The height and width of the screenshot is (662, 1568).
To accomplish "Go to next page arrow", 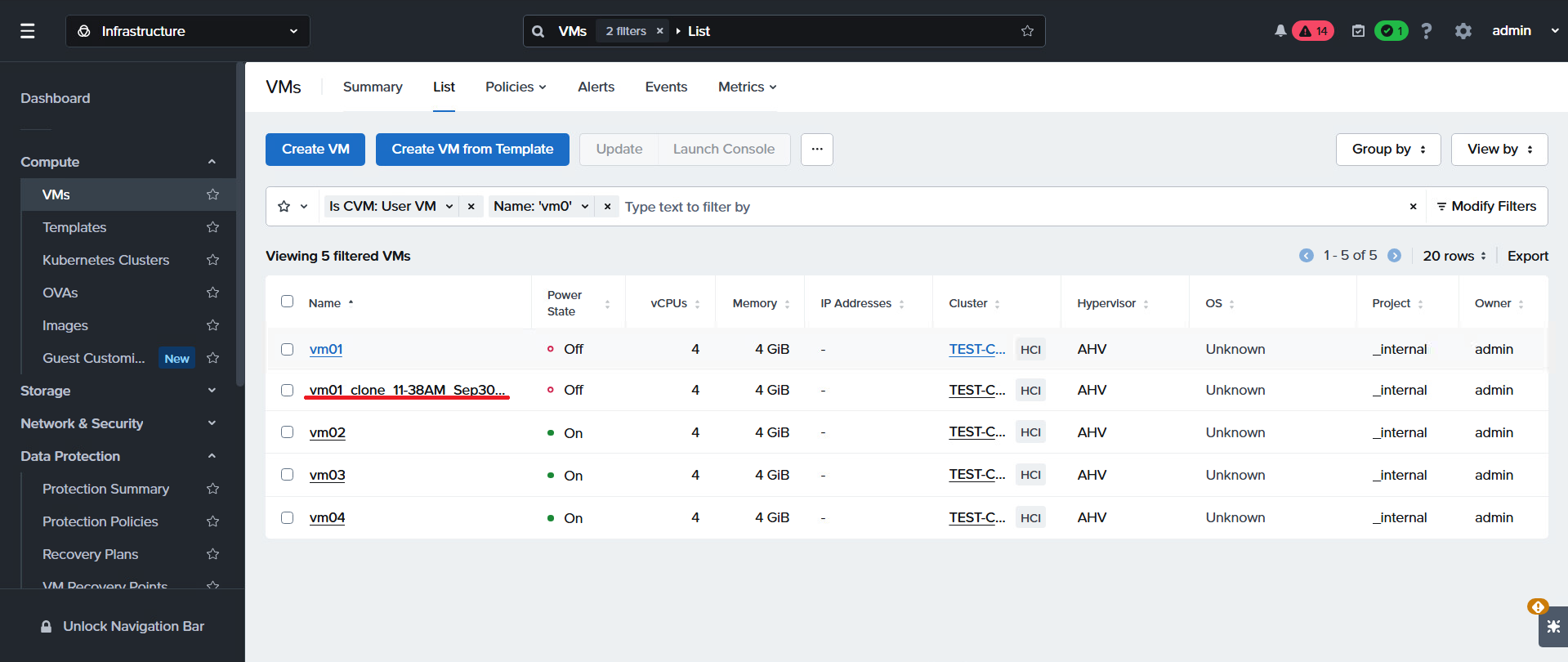I will tap(1395, 256).
